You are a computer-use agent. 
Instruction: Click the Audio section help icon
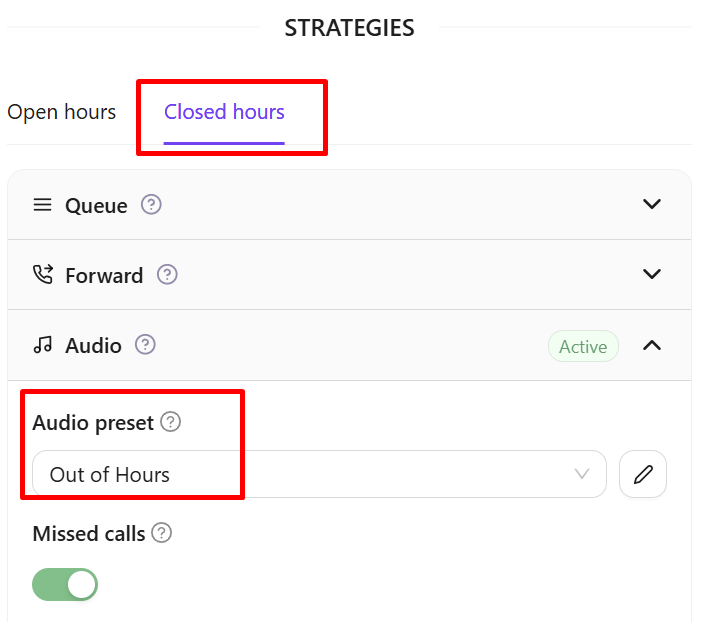click(x=146, y=345)
